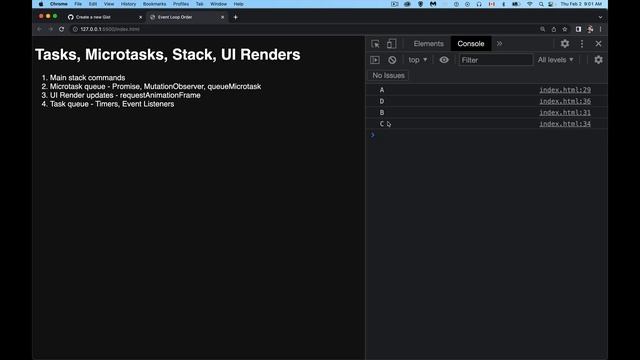Click list item UI Render updates
The width and height of the screenshot is (640, 360).
[125, 95]
